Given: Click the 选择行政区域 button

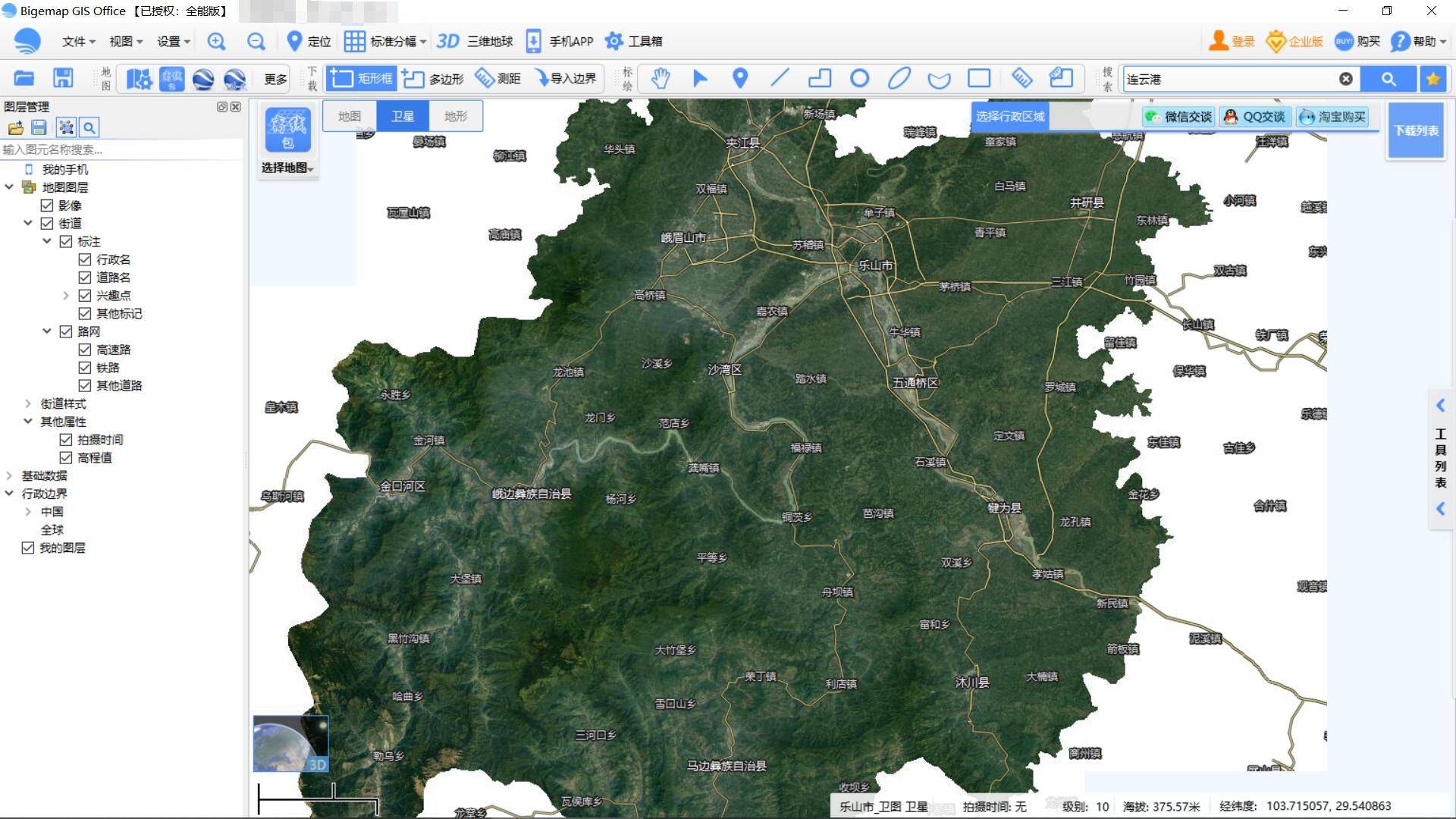Looking at the screenshot, I should pyautogui.click(x=1010, y=116).
